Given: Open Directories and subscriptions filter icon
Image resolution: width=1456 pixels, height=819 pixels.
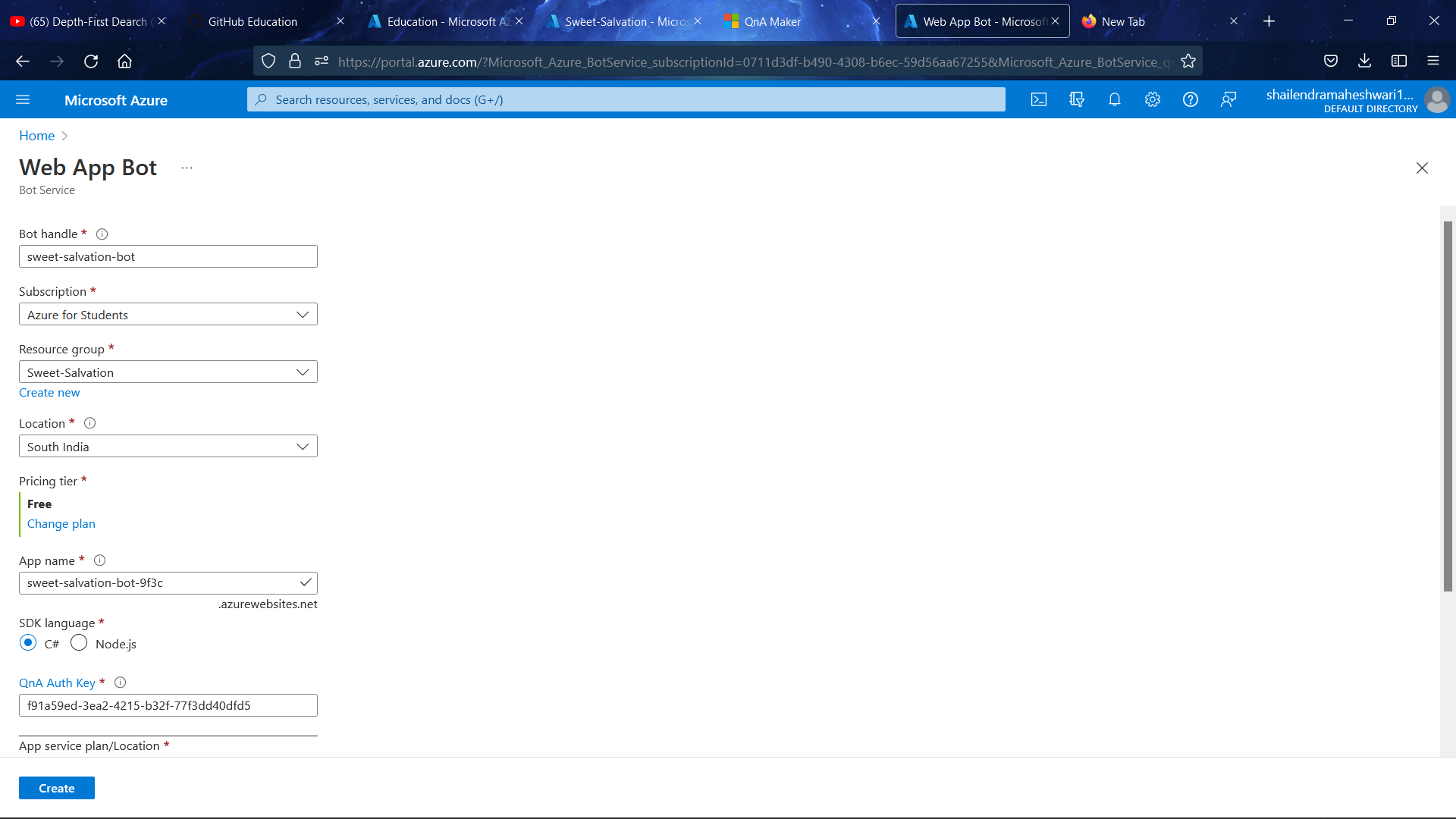Looking at the screenshot, I should pos(1077,99).
